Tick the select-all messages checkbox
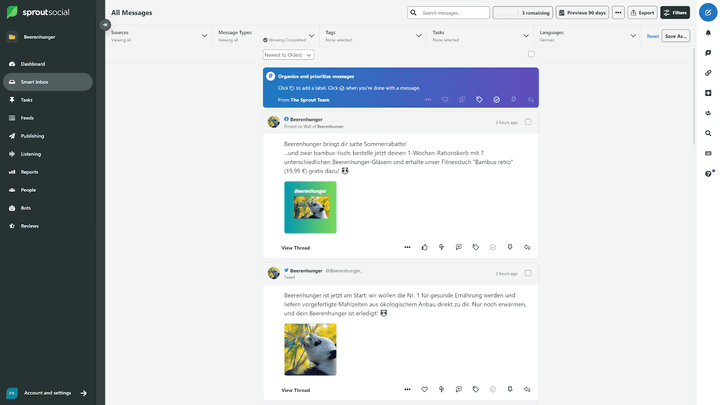The height and width of the screenshot is (405, 720). click(x=531, y=54)
